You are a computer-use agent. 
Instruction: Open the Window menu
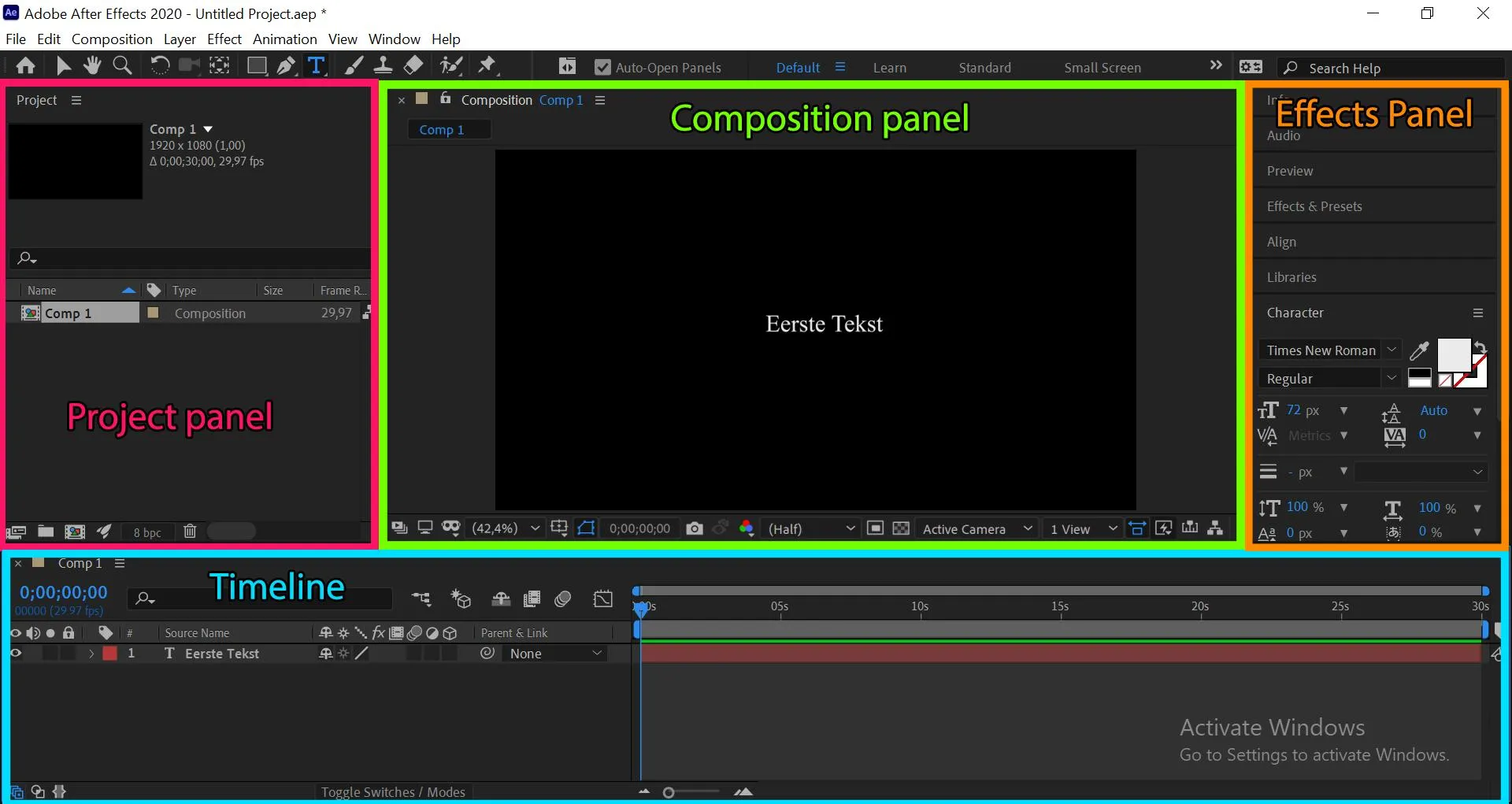395,39
